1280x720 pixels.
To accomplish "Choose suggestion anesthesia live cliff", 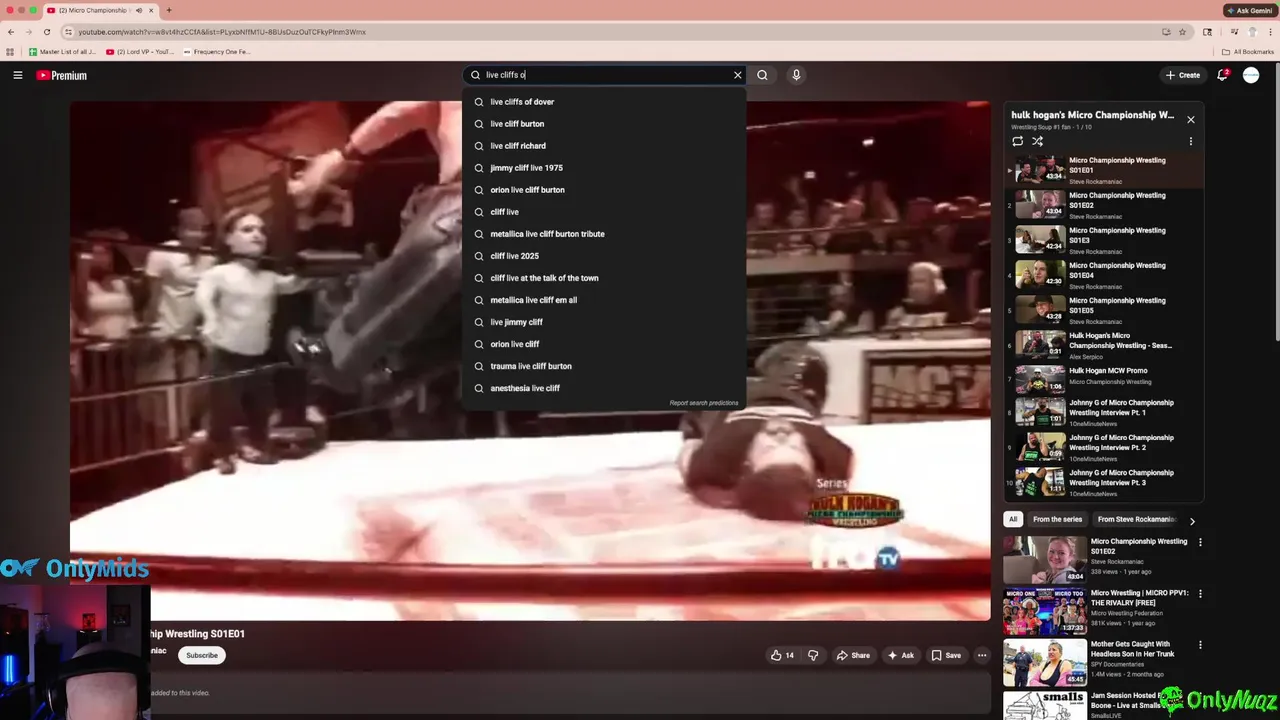I will tap(604, 388).
